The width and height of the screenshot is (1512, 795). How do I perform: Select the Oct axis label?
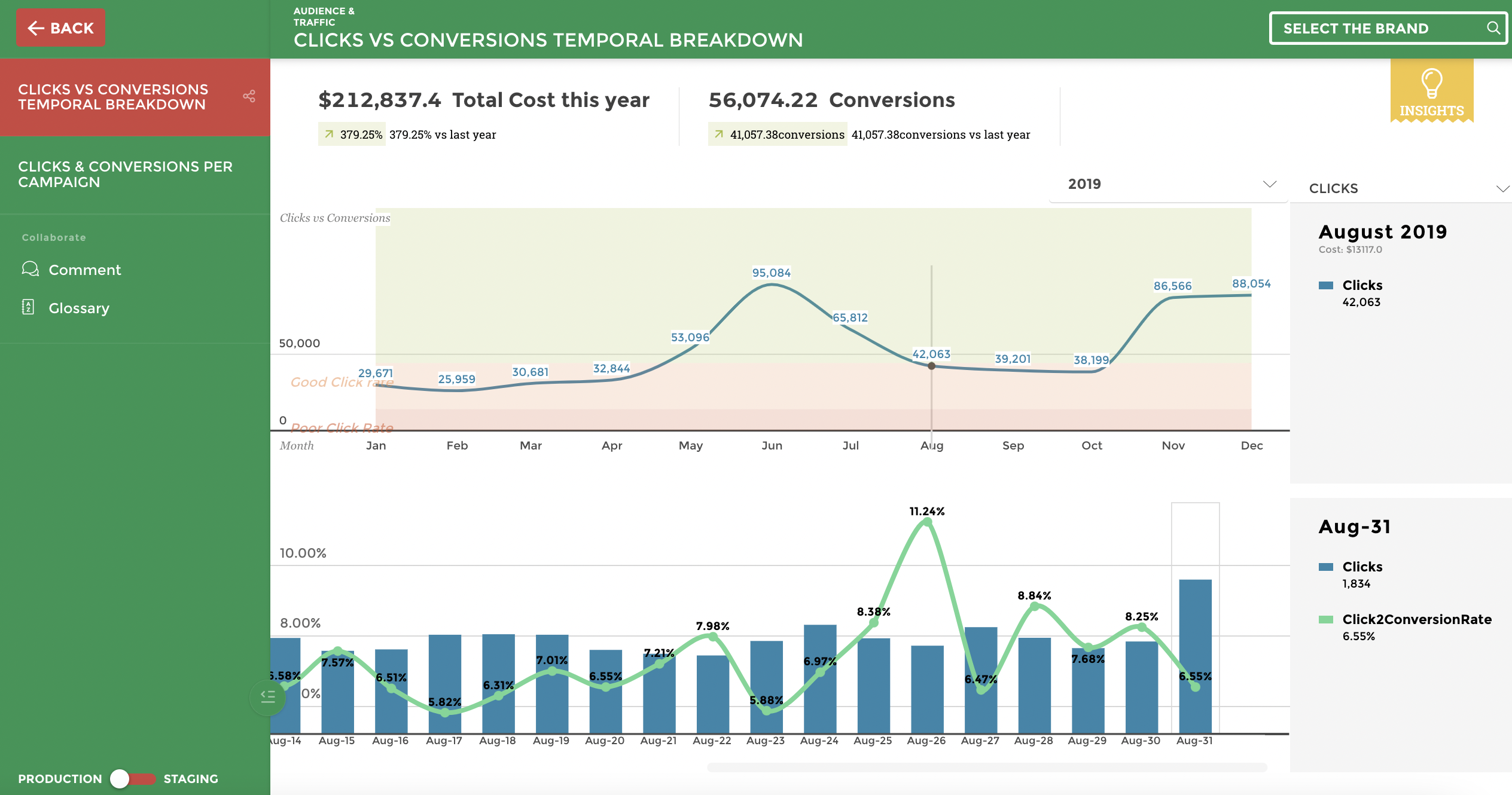[x=1092, y=445]
